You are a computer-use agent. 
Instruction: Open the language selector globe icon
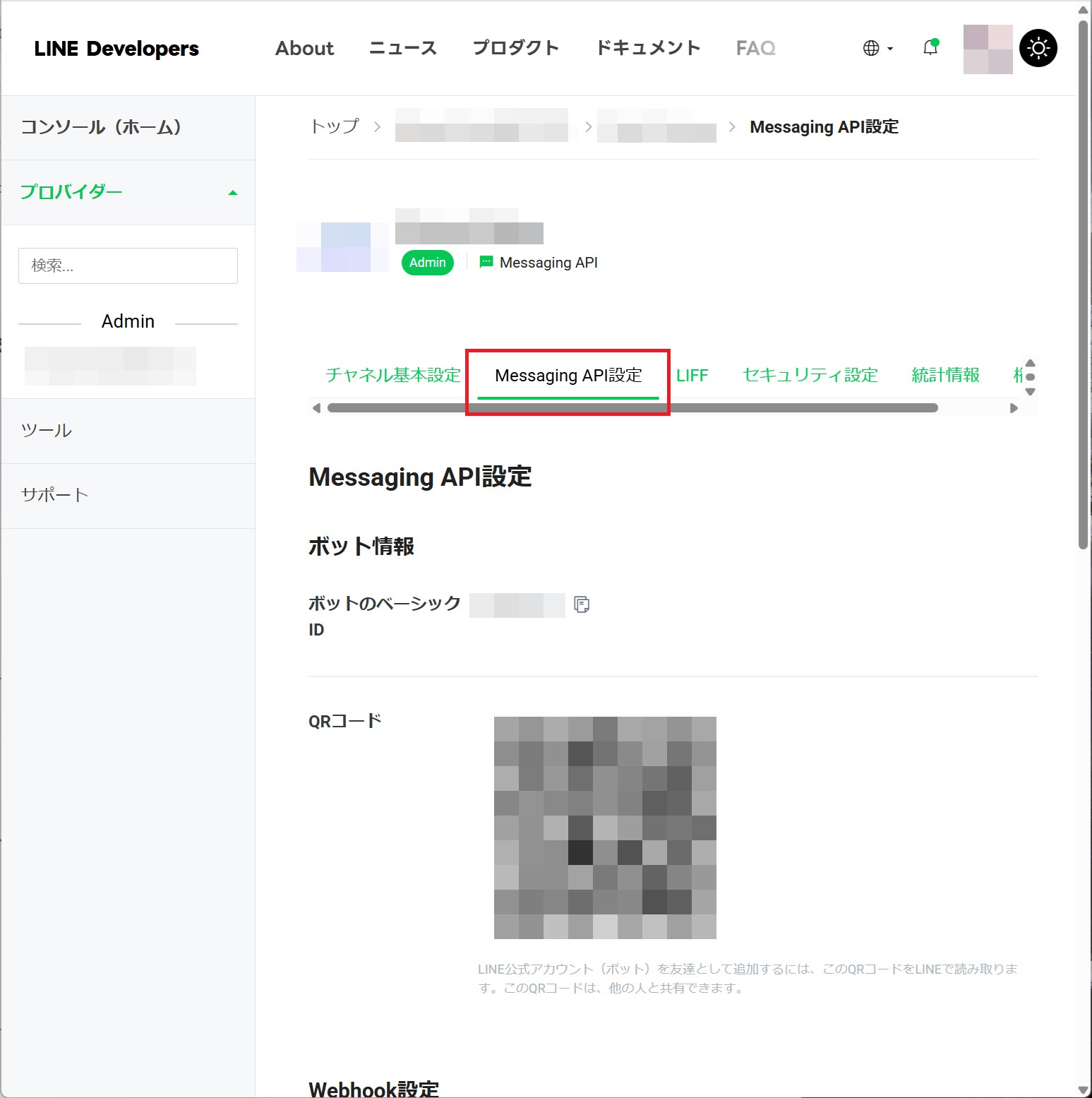click(870, 47)
